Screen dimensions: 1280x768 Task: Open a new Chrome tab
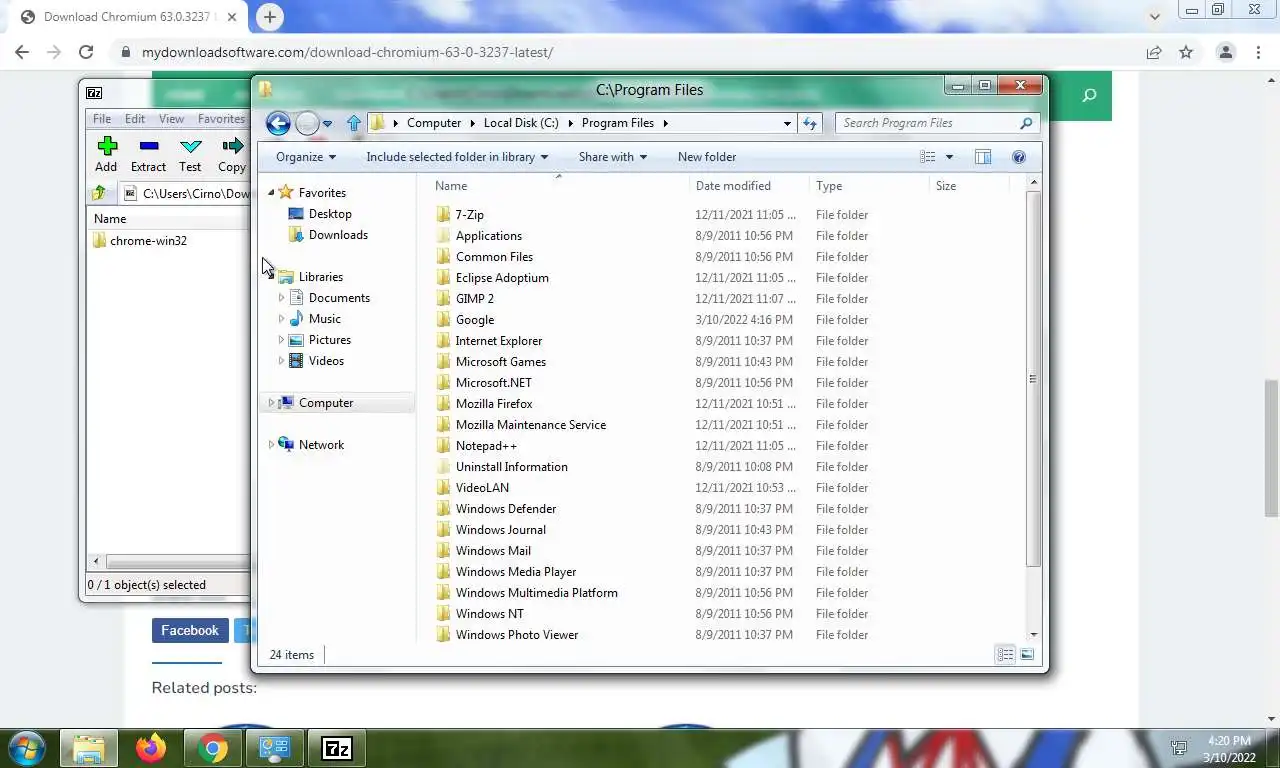click(270, 16)
